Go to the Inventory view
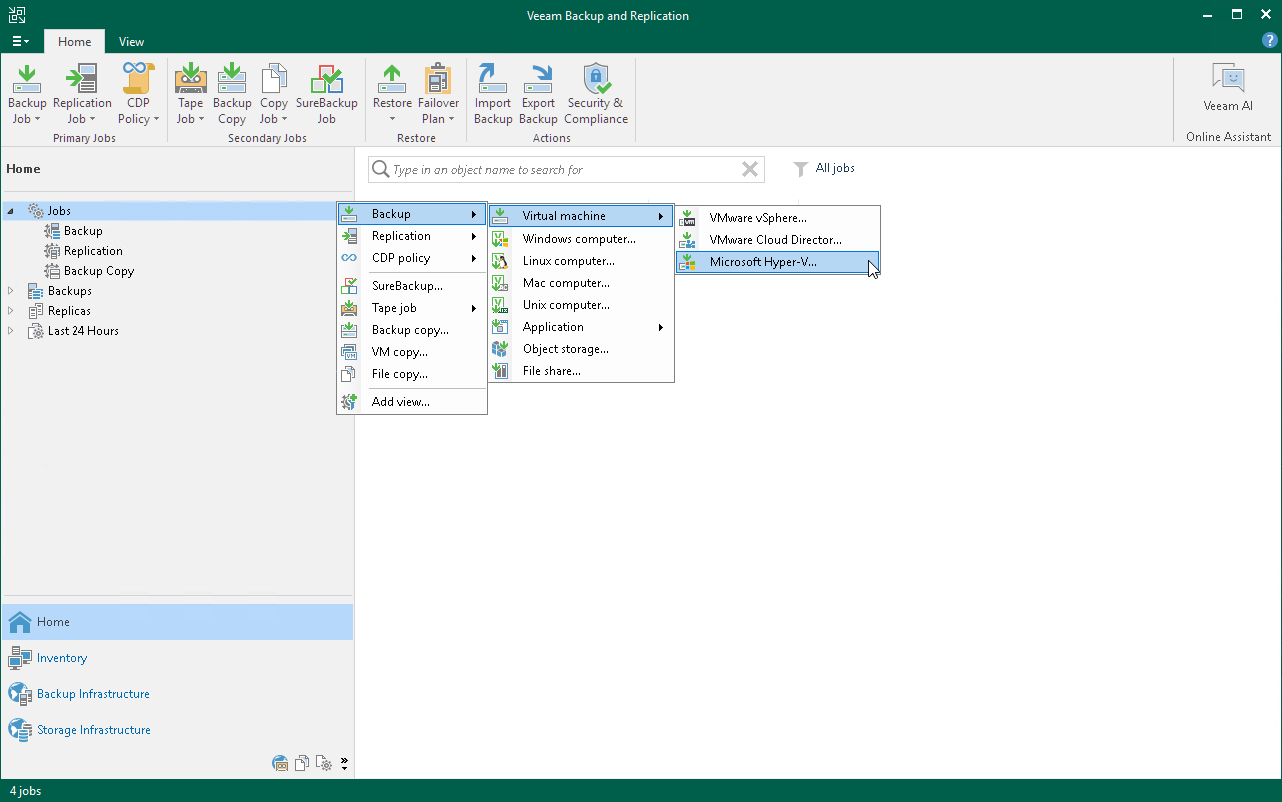 pos(61,658)
